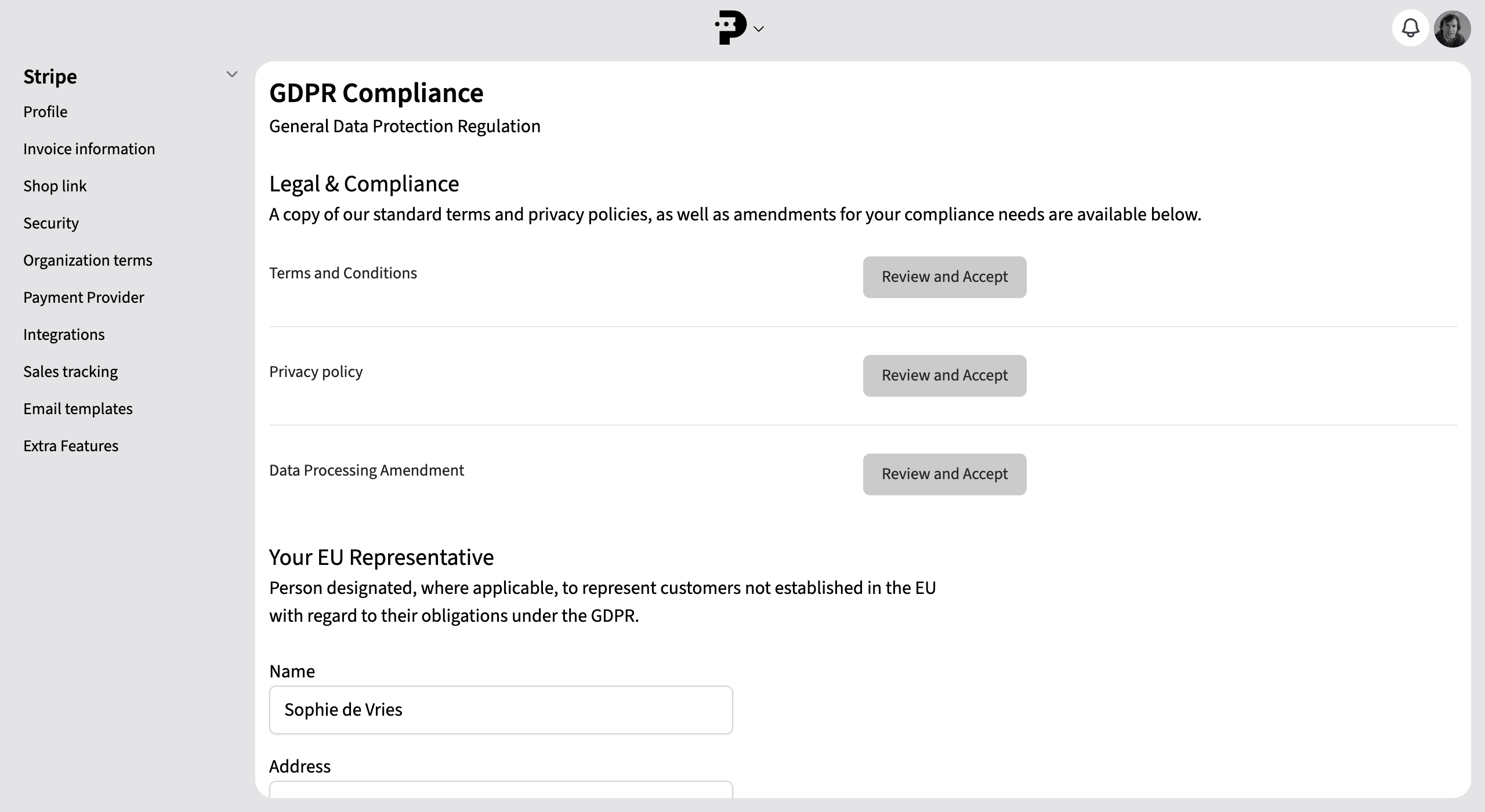Click the Data Processing Amendment label
This screenshot has height=812, width=1485.
[x=367, y=470]
